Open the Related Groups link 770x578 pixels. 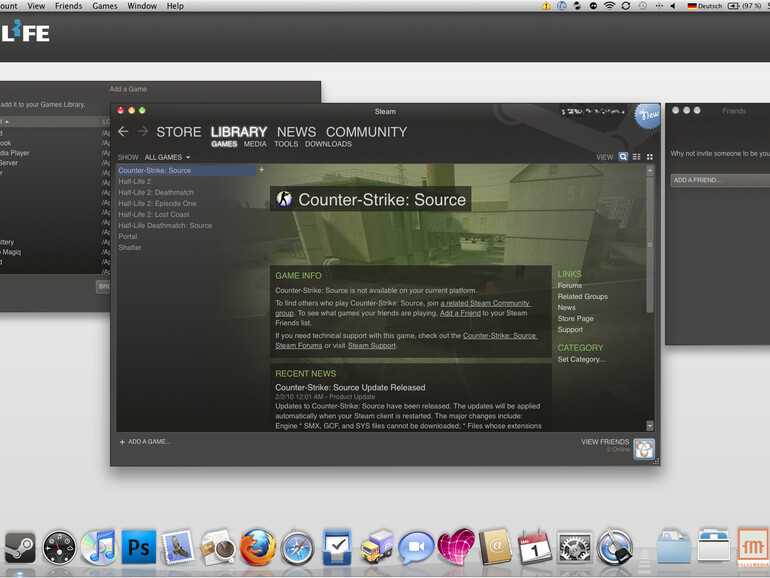(582, 296)
